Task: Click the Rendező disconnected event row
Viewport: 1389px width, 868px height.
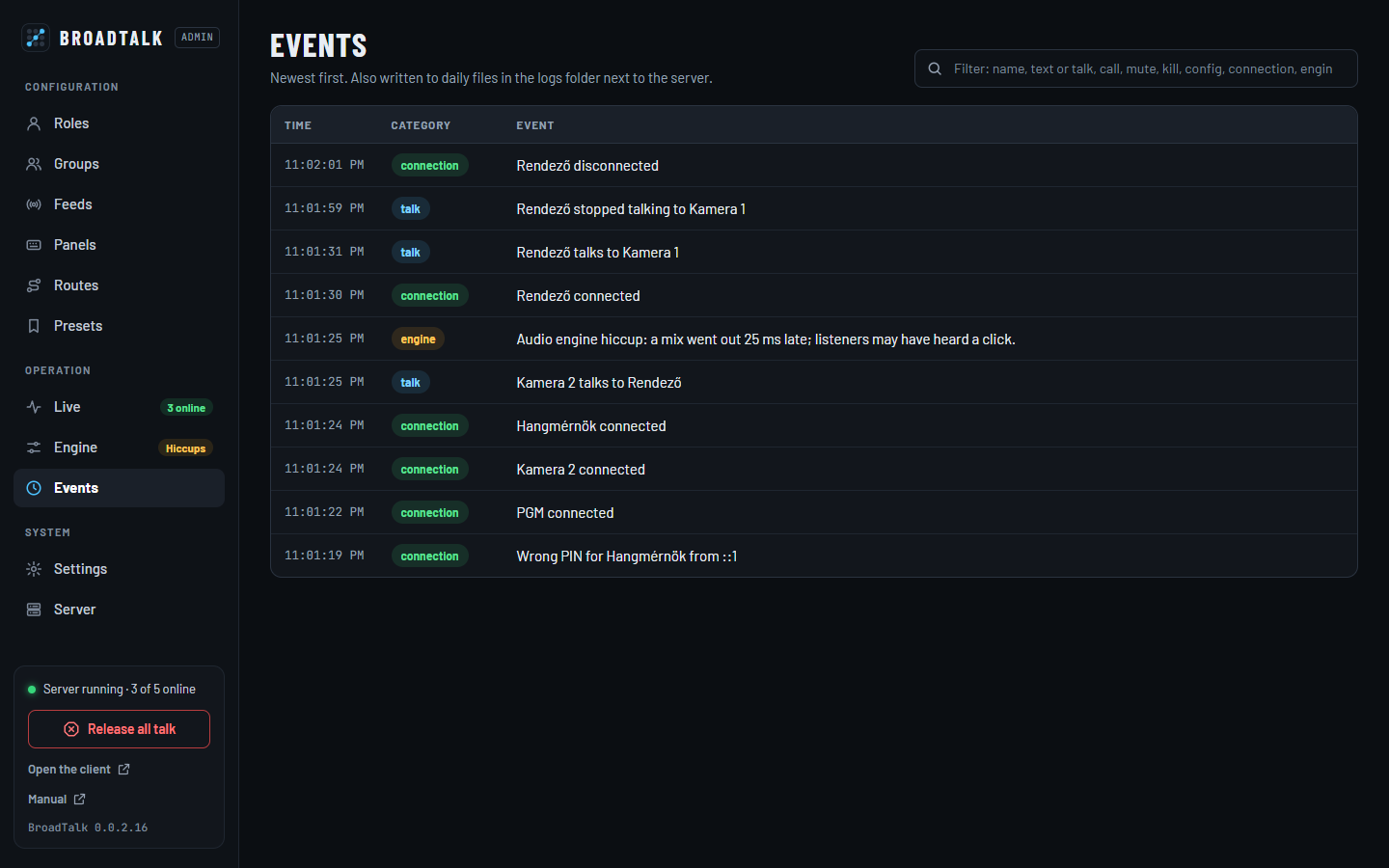Action: click(x=813, y=165)
